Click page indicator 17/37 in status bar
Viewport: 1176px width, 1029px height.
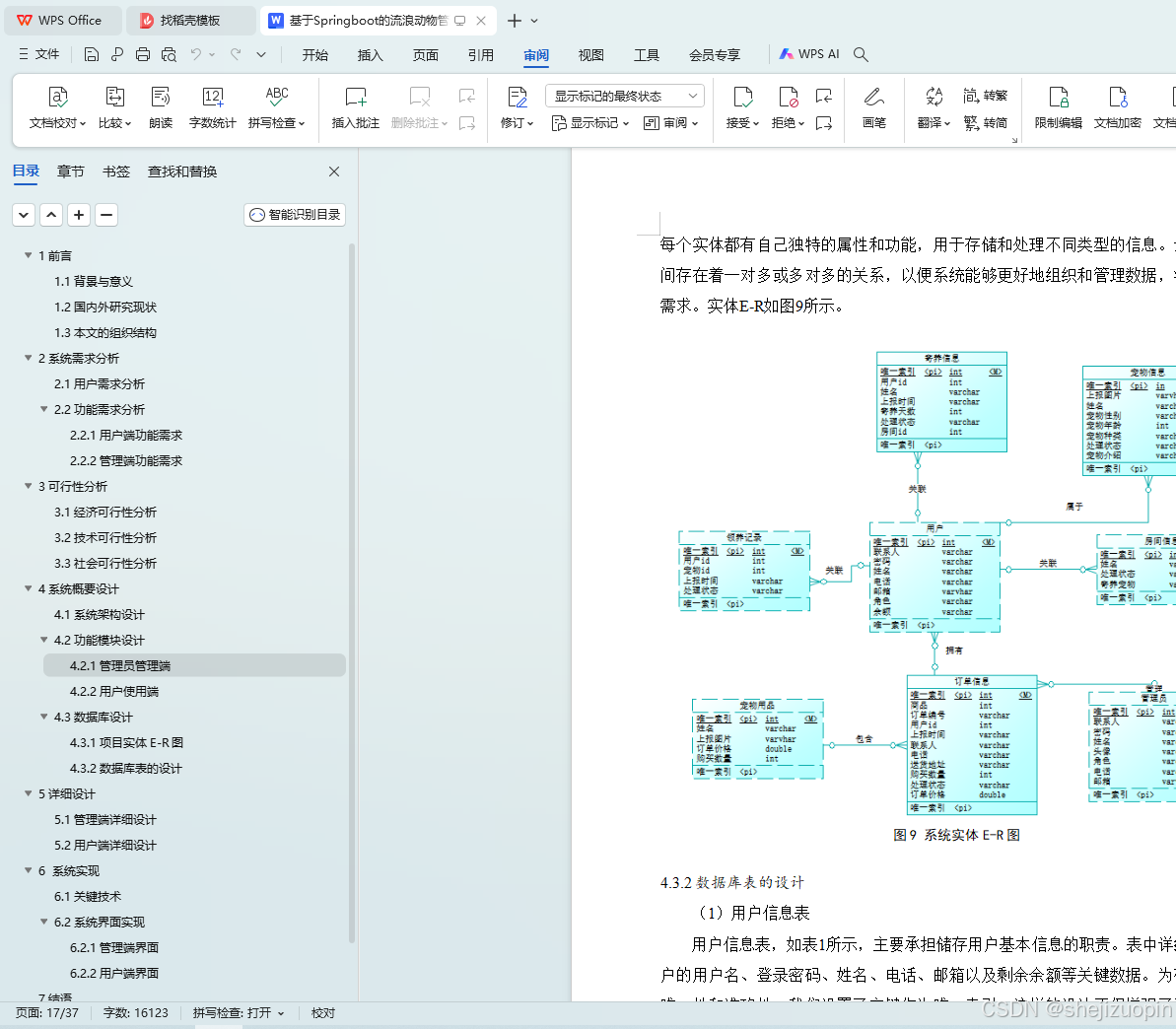click(x=46, y=1012)
